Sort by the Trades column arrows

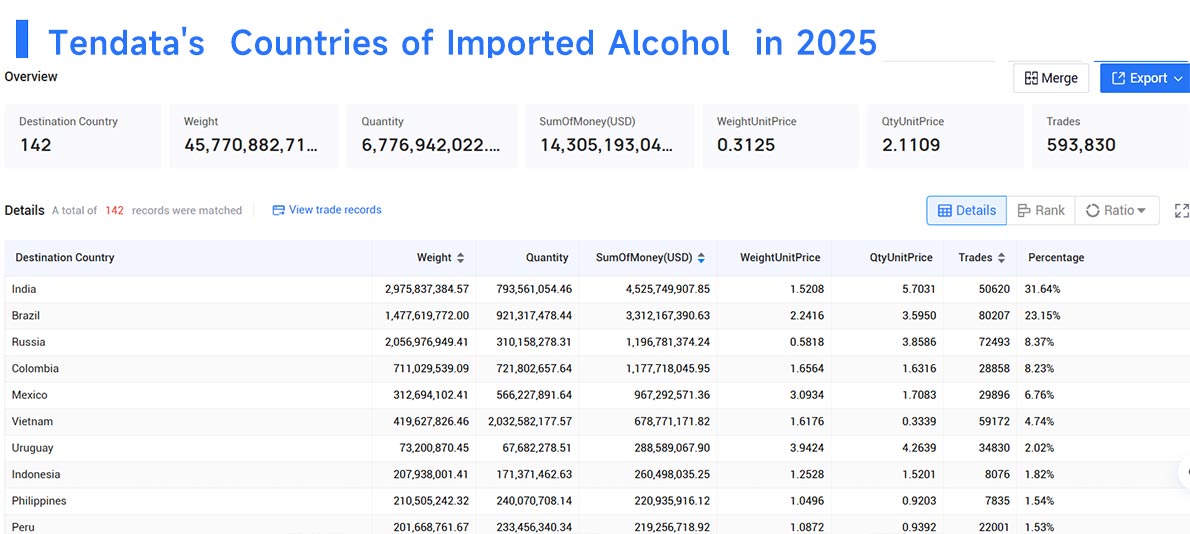[1001, 258]
